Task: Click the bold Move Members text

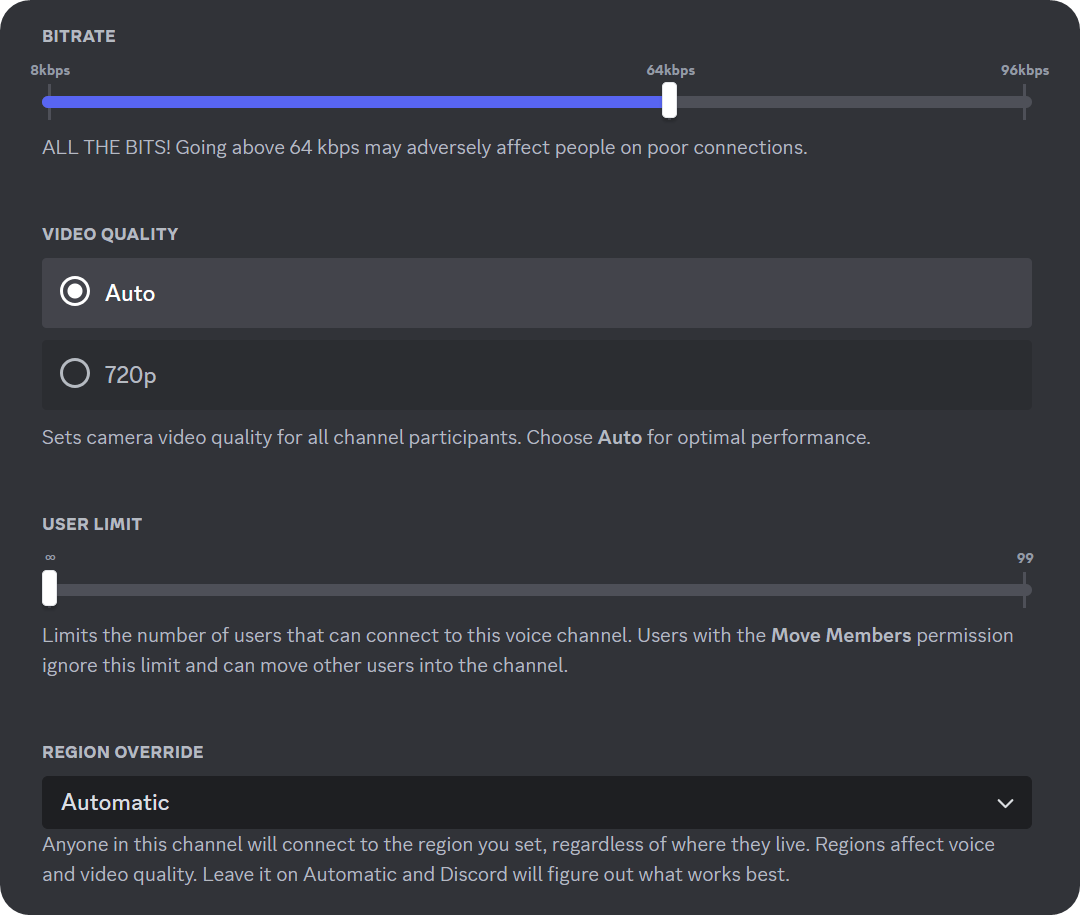Action: (843, 634)
